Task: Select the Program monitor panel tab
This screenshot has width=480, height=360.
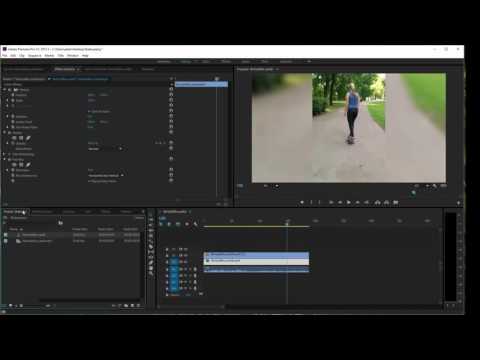Action: 255,69
